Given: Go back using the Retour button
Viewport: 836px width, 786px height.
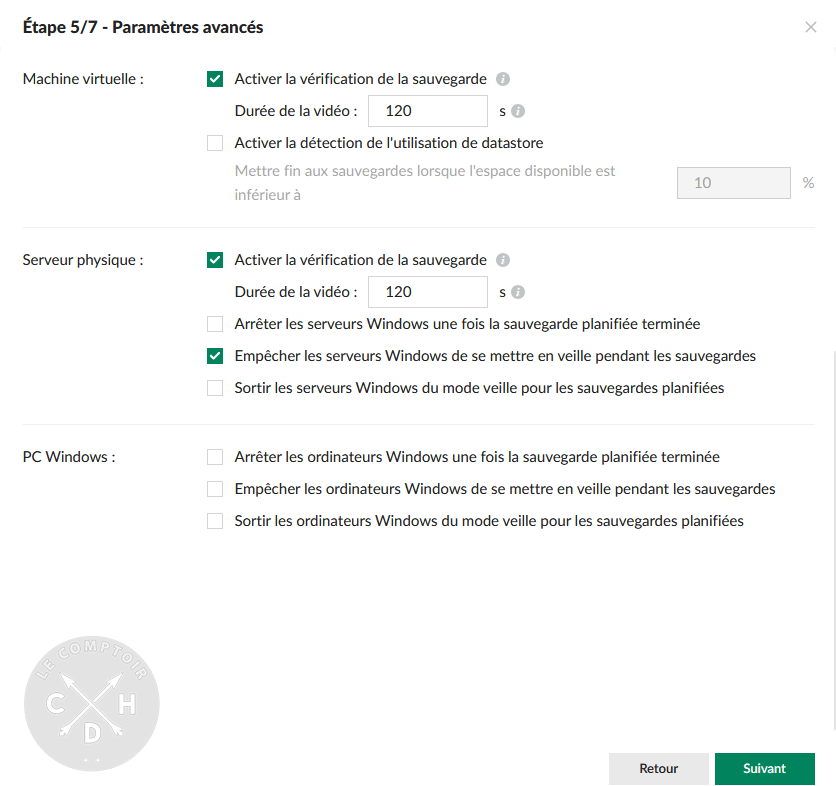Looking at the screenshot, I should pos(658,768).
